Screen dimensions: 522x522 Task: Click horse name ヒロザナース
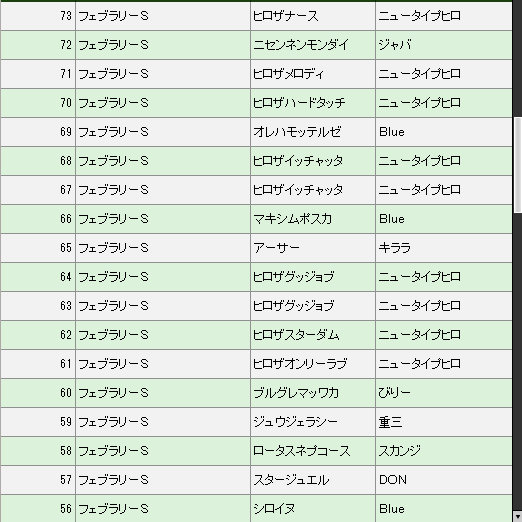(285, 16)
